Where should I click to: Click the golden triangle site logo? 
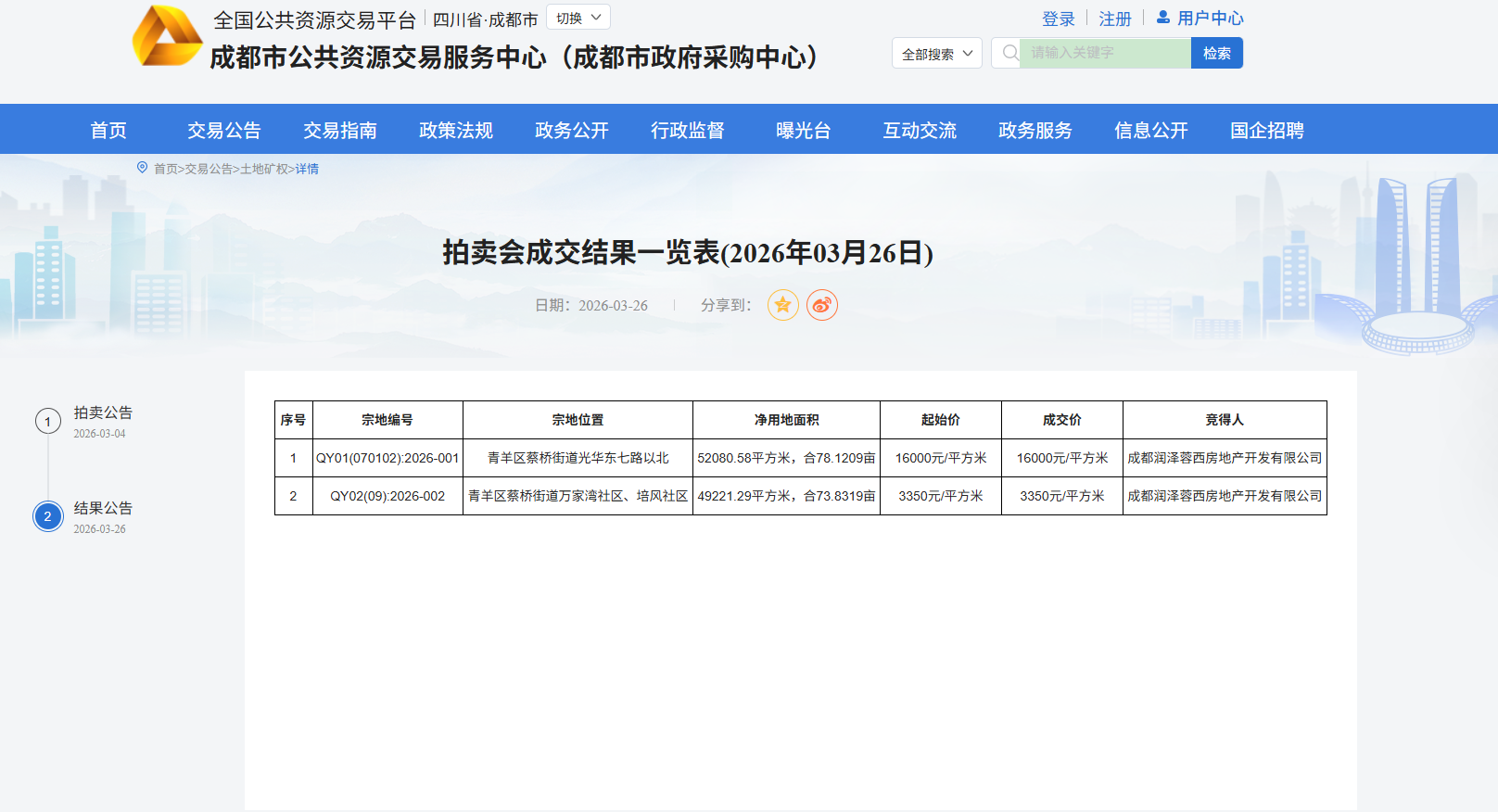point(167,37)
